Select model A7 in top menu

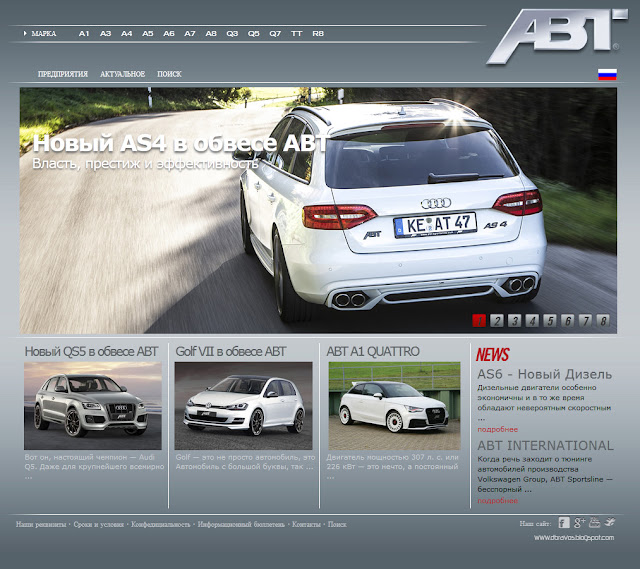click(190, 33)
